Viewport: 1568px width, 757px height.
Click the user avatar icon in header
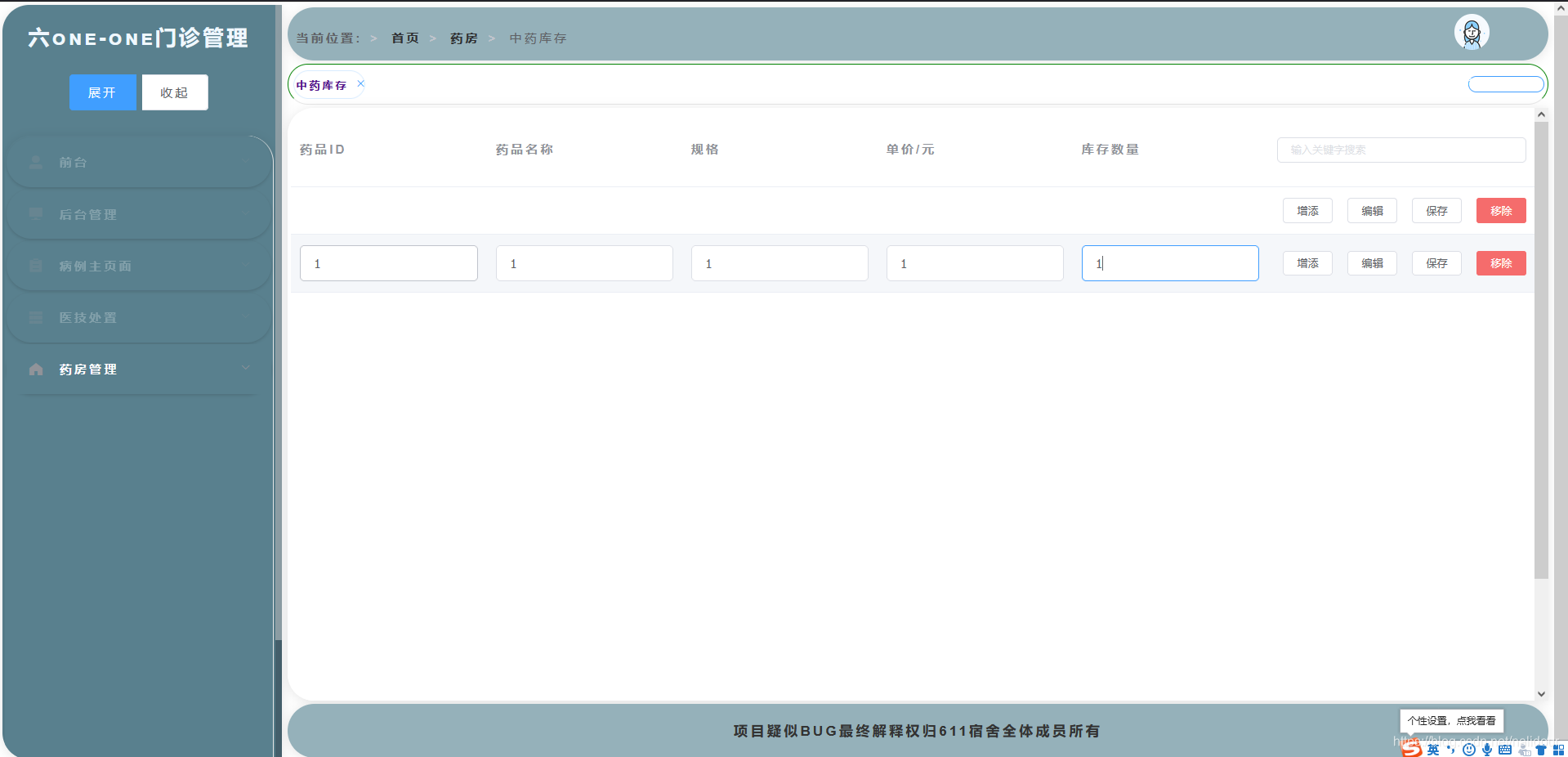1472,33
